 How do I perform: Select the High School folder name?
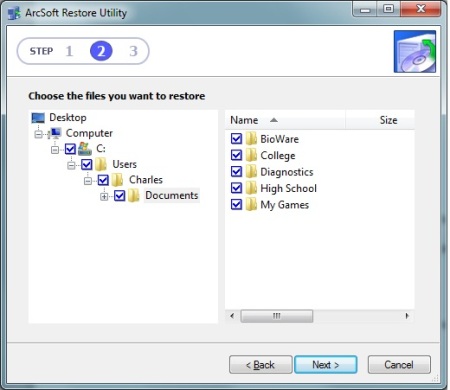coord(289,188)
